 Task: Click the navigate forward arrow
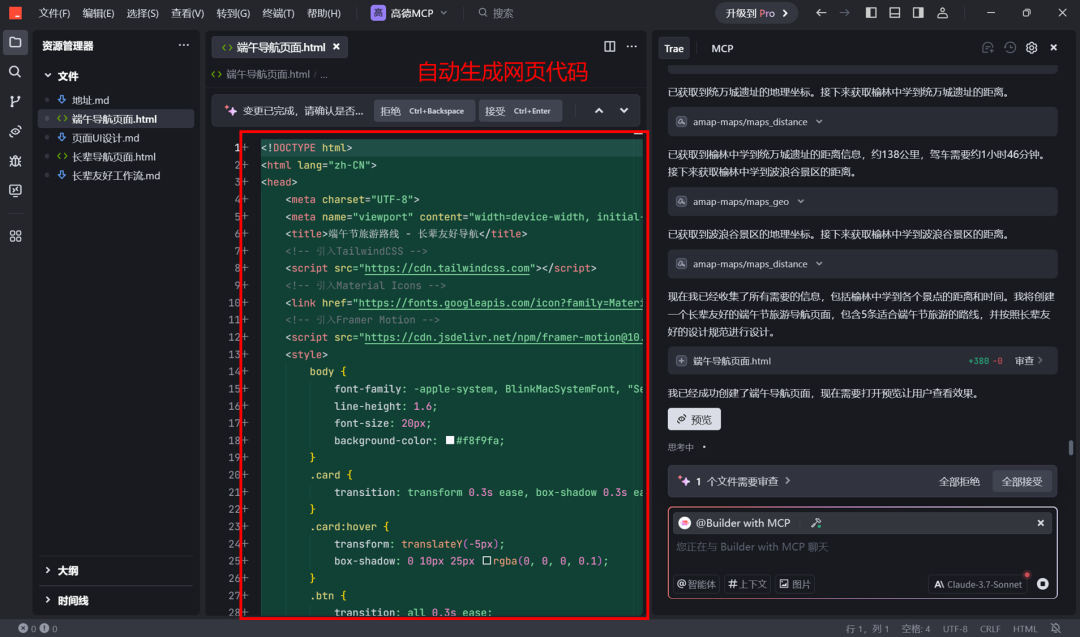tap(844, 13)
